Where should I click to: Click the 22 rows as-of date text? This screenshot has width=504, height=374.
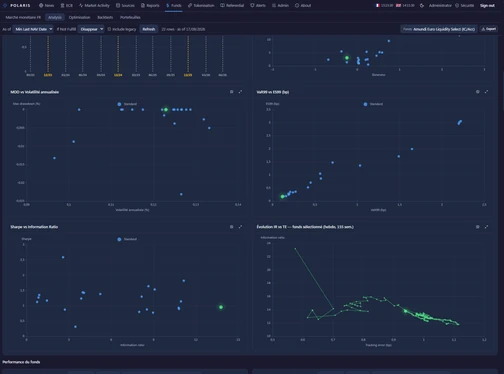click(183, 29)
